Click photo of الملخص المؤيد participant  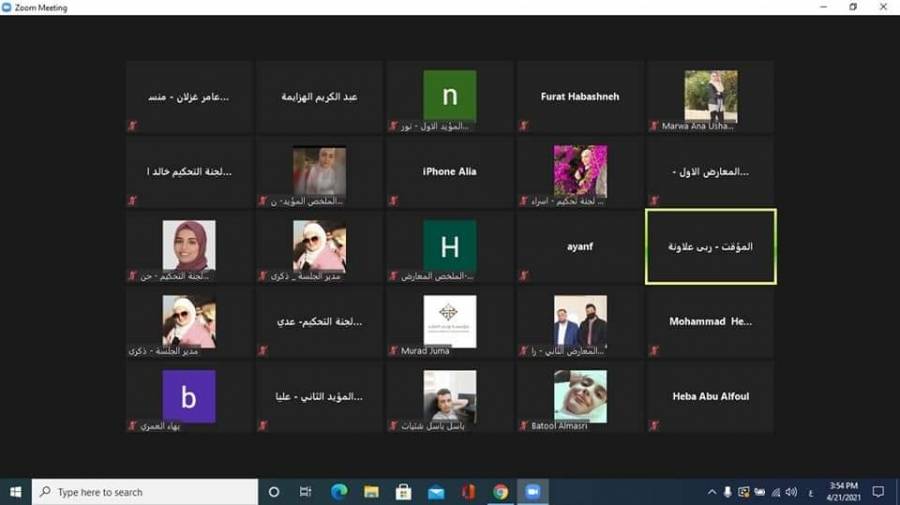tap(319, 171)
